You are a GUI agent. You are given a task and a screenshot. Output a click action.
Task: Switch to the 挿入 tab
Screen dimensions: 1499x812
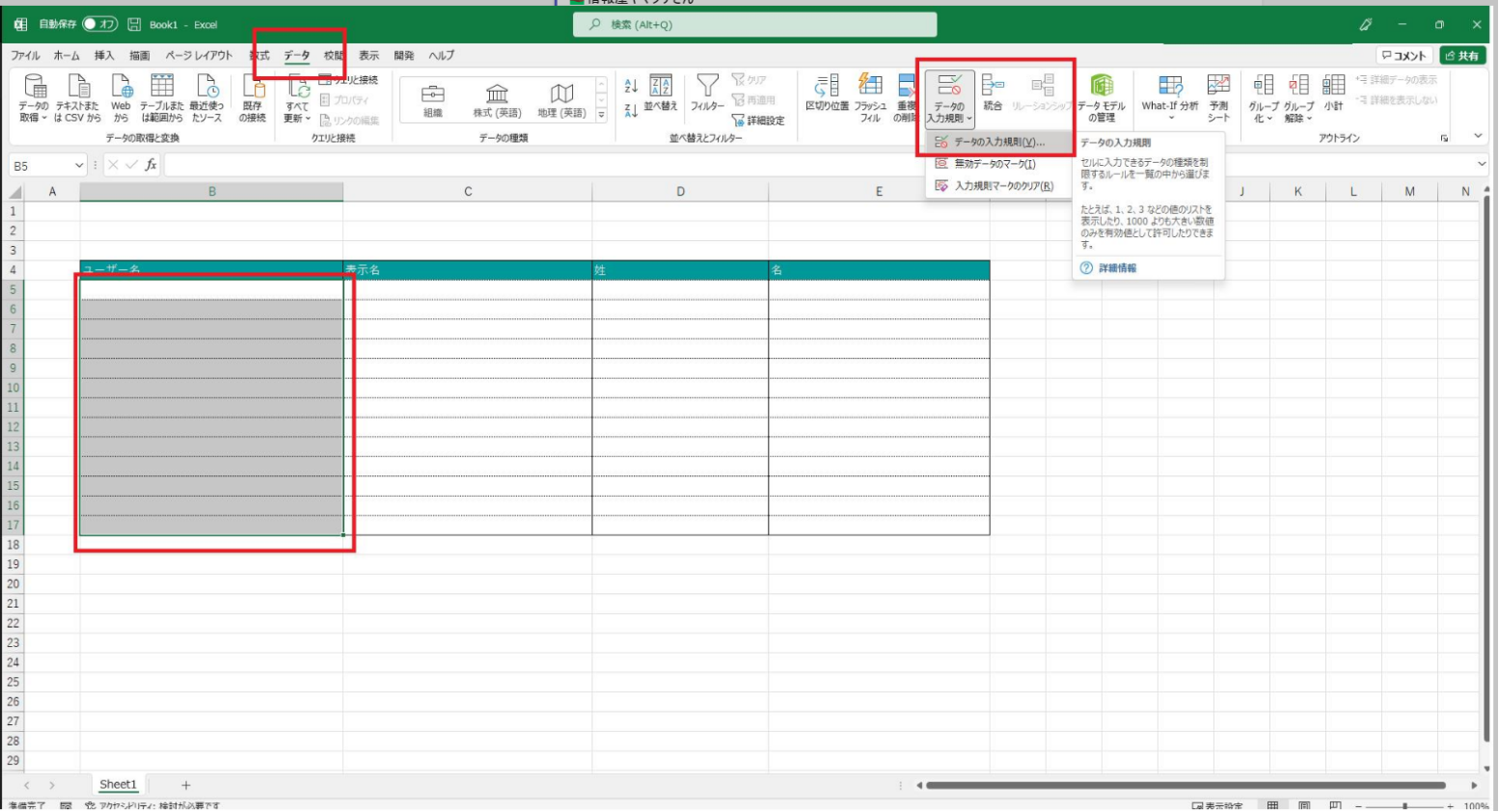(104, 56)
